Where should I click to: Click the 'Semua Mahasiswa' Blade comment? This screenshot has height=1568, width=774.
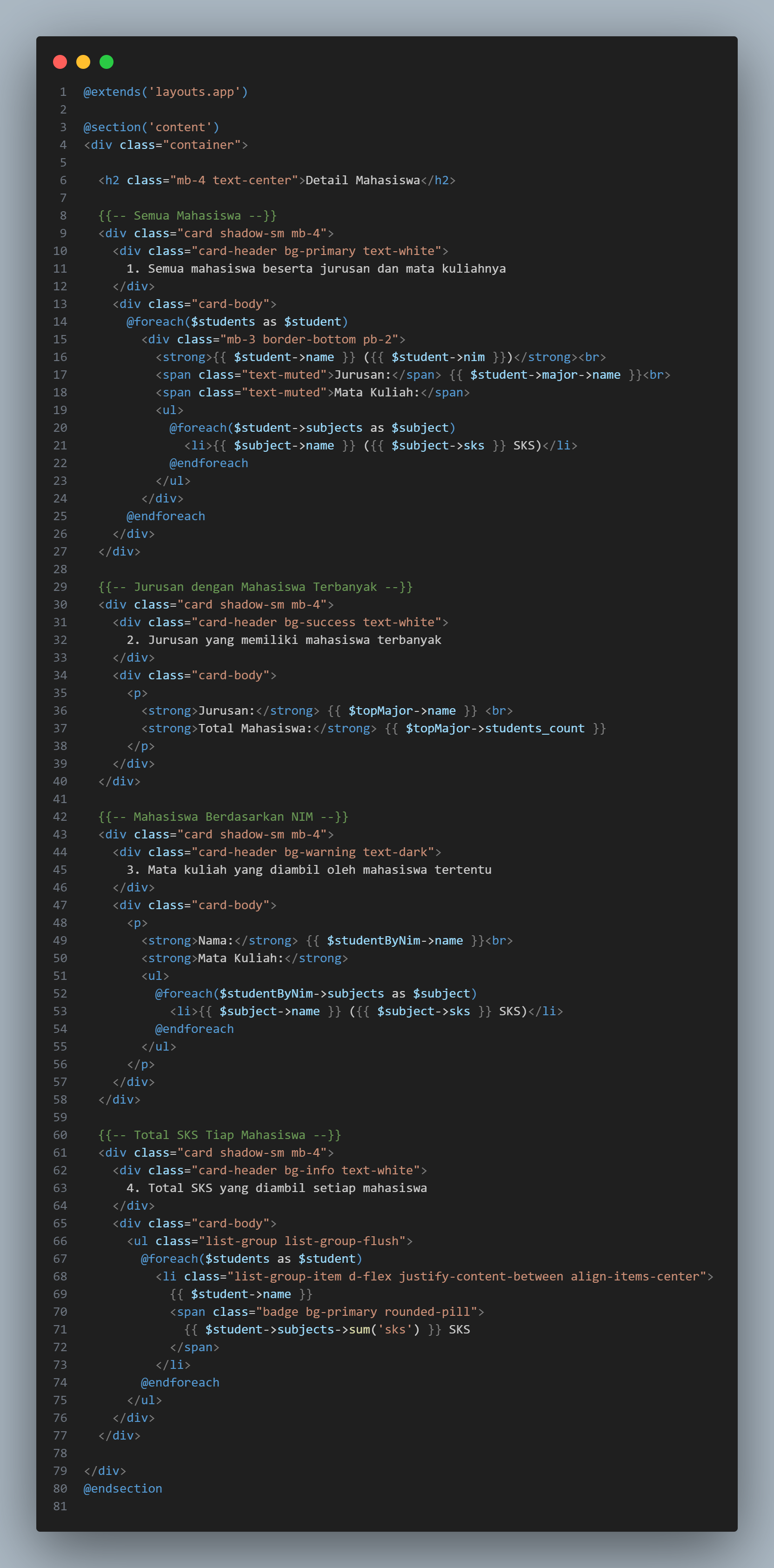[187, 215]
